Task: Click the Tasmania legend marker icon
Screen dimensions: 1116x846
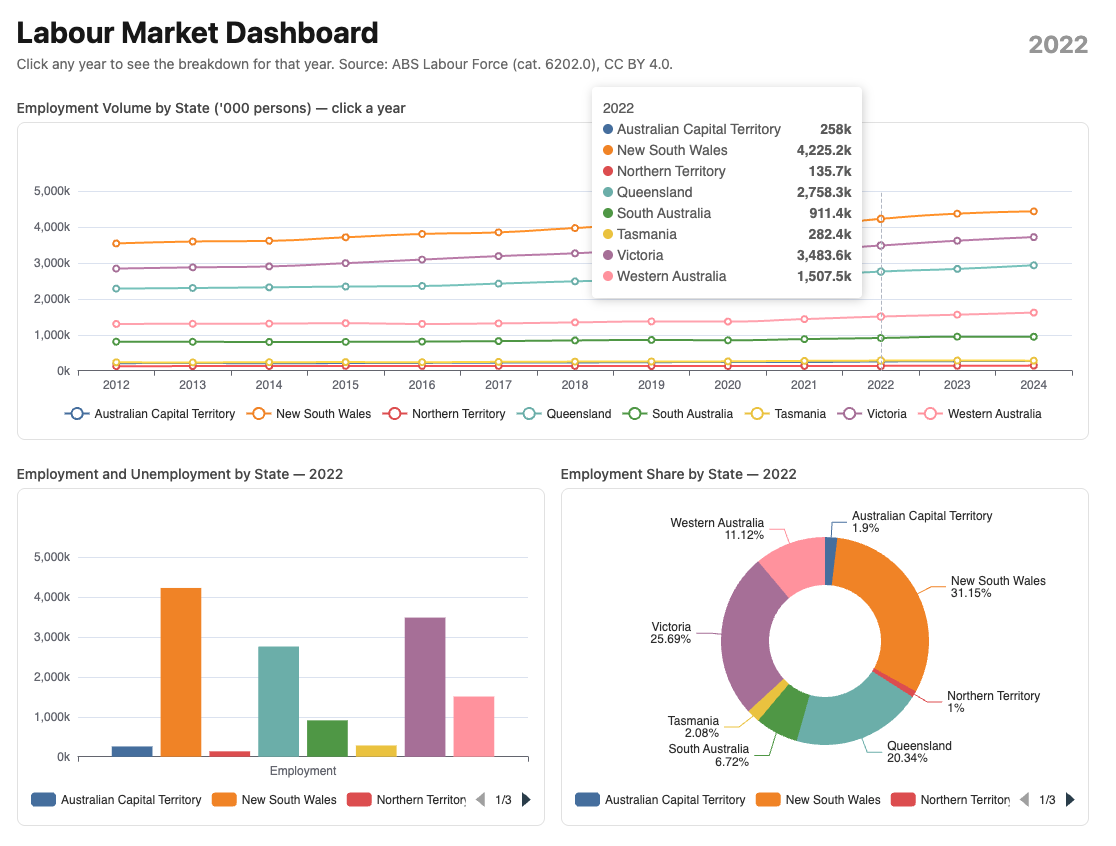Action: coord(756,413)
